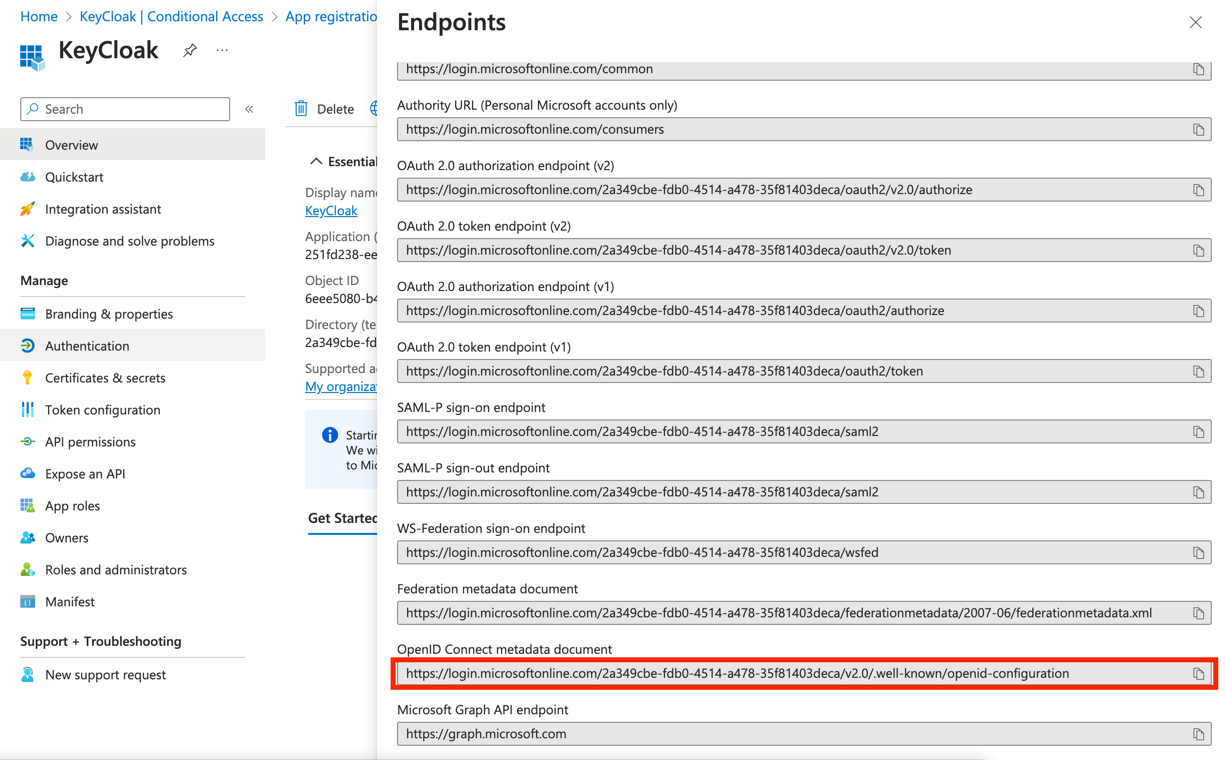Screen dimensions: 1225x760
Task: Open the KeyCloak display name link
Action: [330, 210]
